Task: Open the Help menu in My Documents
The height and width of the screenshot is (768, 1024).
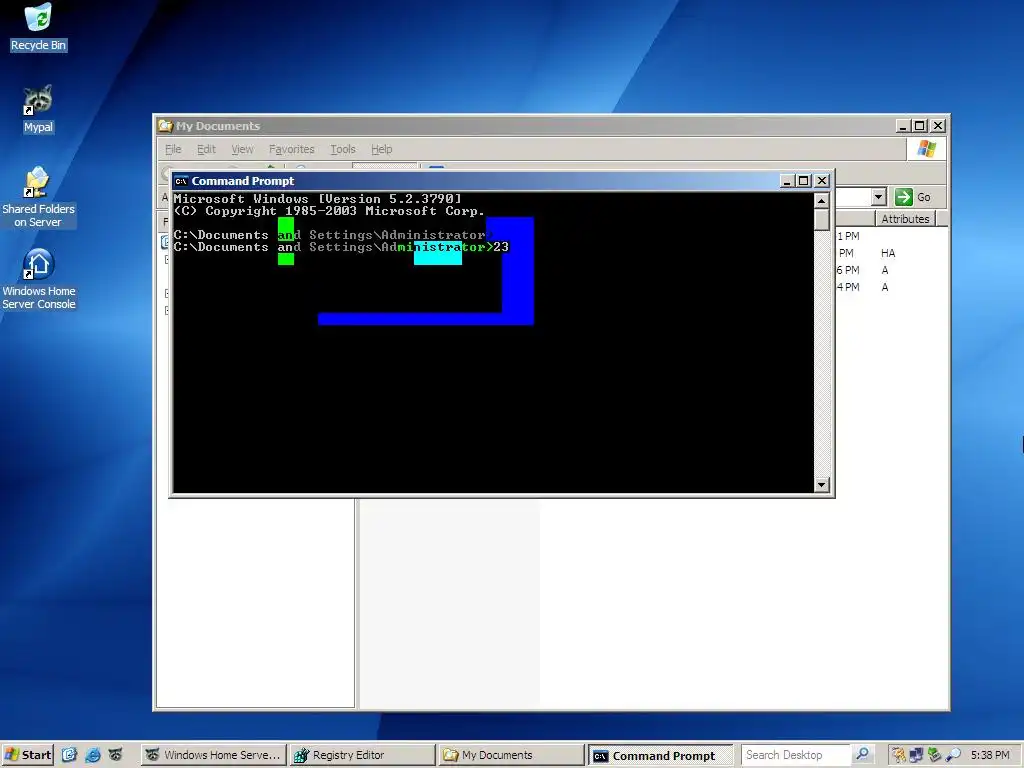Action: [x=381, y=150]
